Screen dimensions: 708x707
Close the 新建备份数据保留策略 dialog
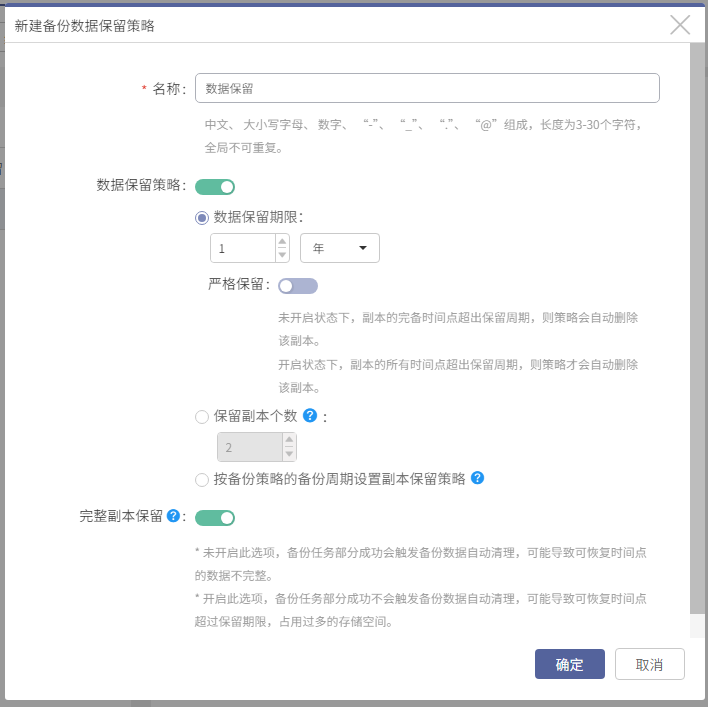pyautogui.click(x=680, y=25)
